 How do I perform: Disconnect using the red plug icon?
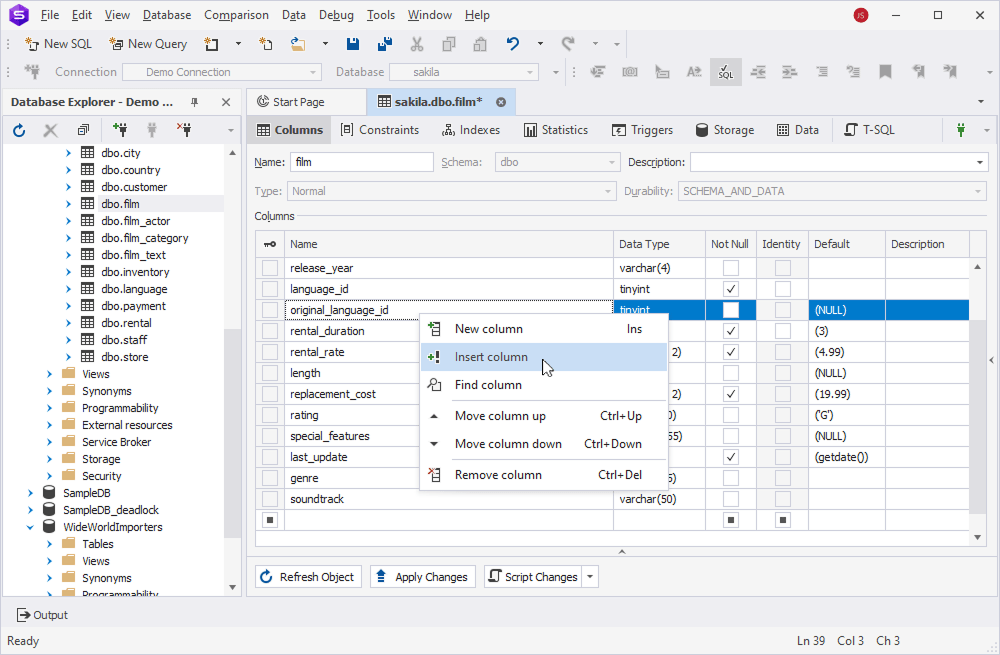pos(185,129)
